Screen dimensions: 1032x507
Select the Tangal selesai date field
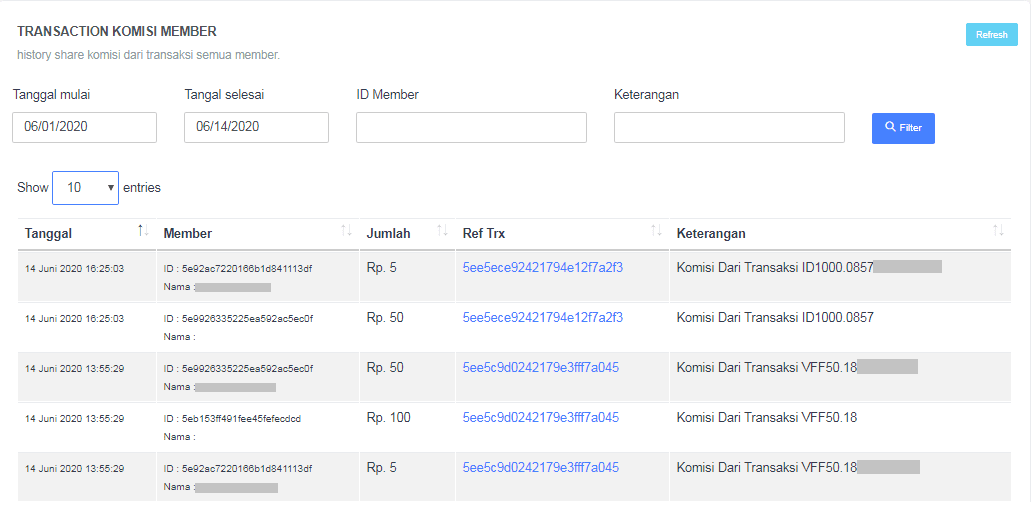tap(257, 127)
